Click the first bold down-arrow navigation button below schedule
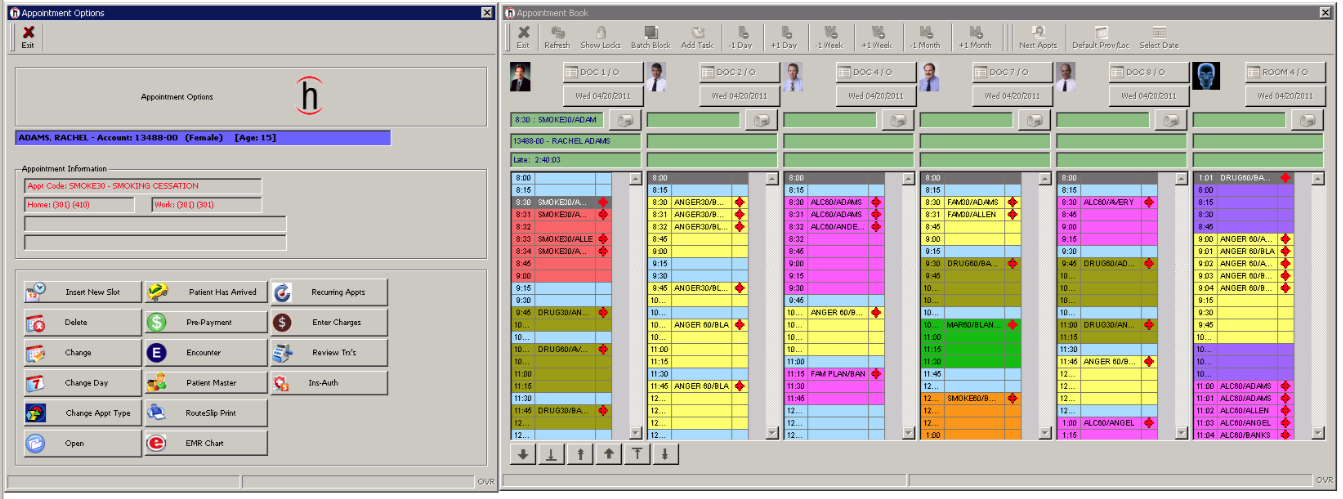Screen dimensions: 1343x499 click(523, 454)
